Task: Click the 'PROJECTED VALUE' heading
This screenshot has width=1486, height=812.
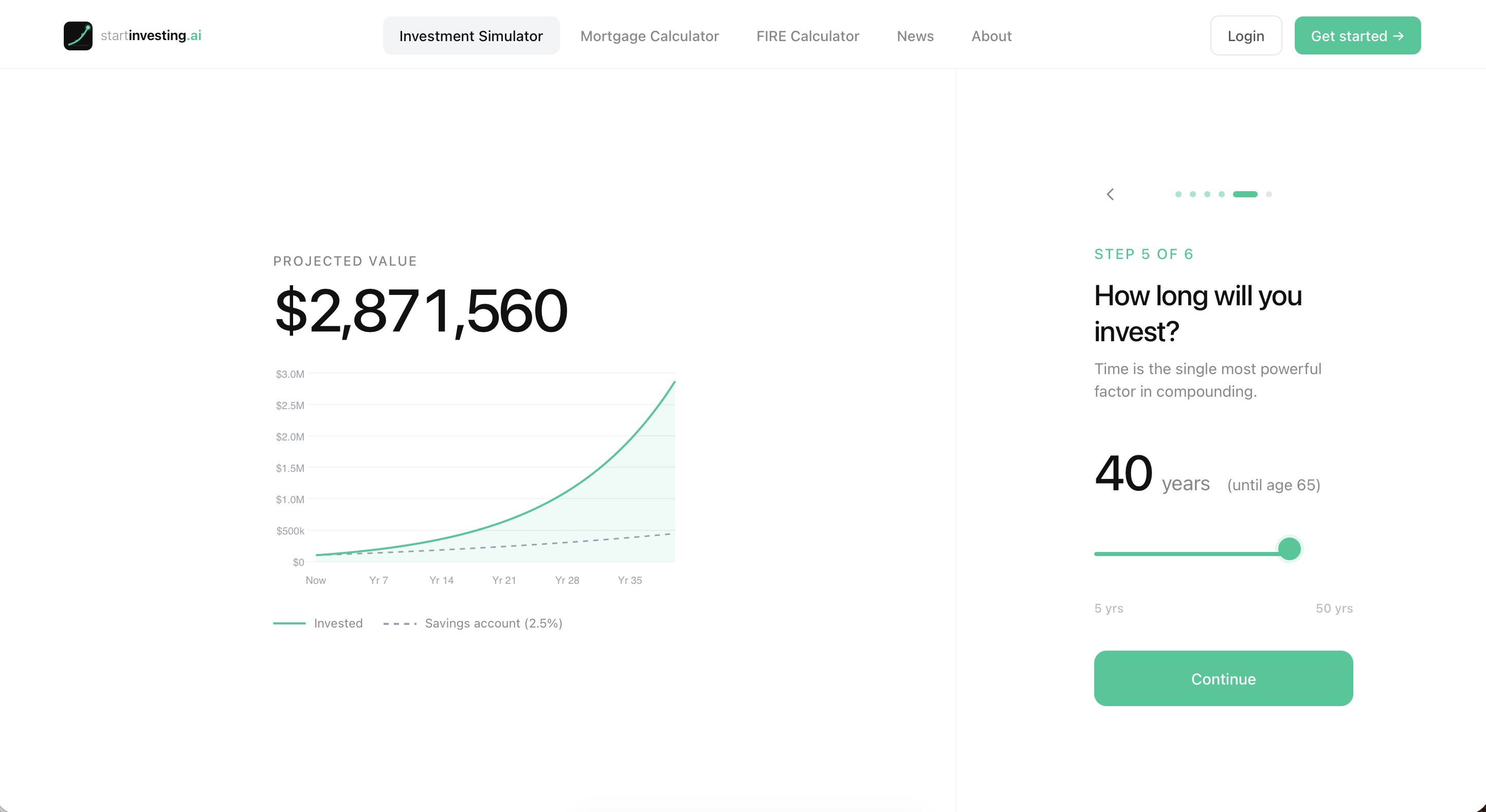Action: 345,261
